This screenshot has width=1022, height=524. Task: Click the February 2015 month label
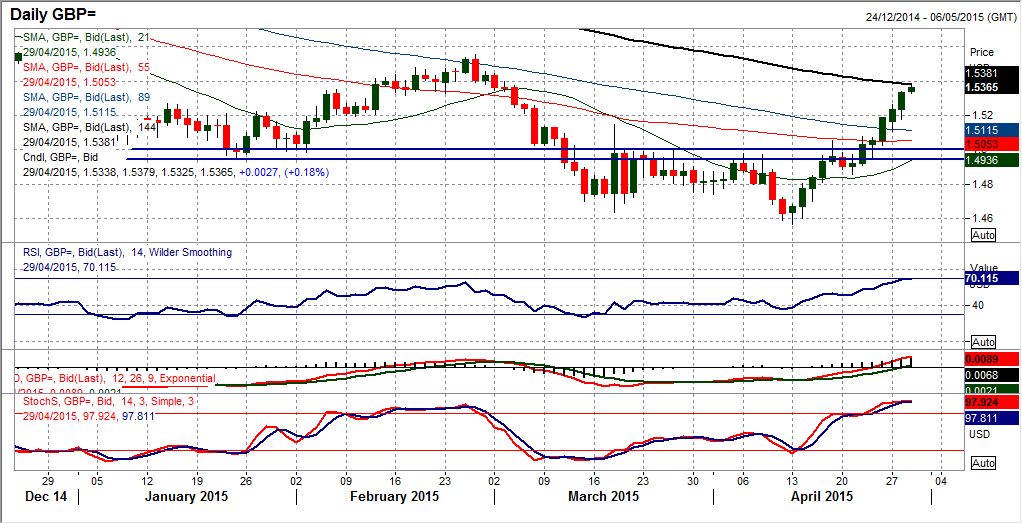coord(392,497)
